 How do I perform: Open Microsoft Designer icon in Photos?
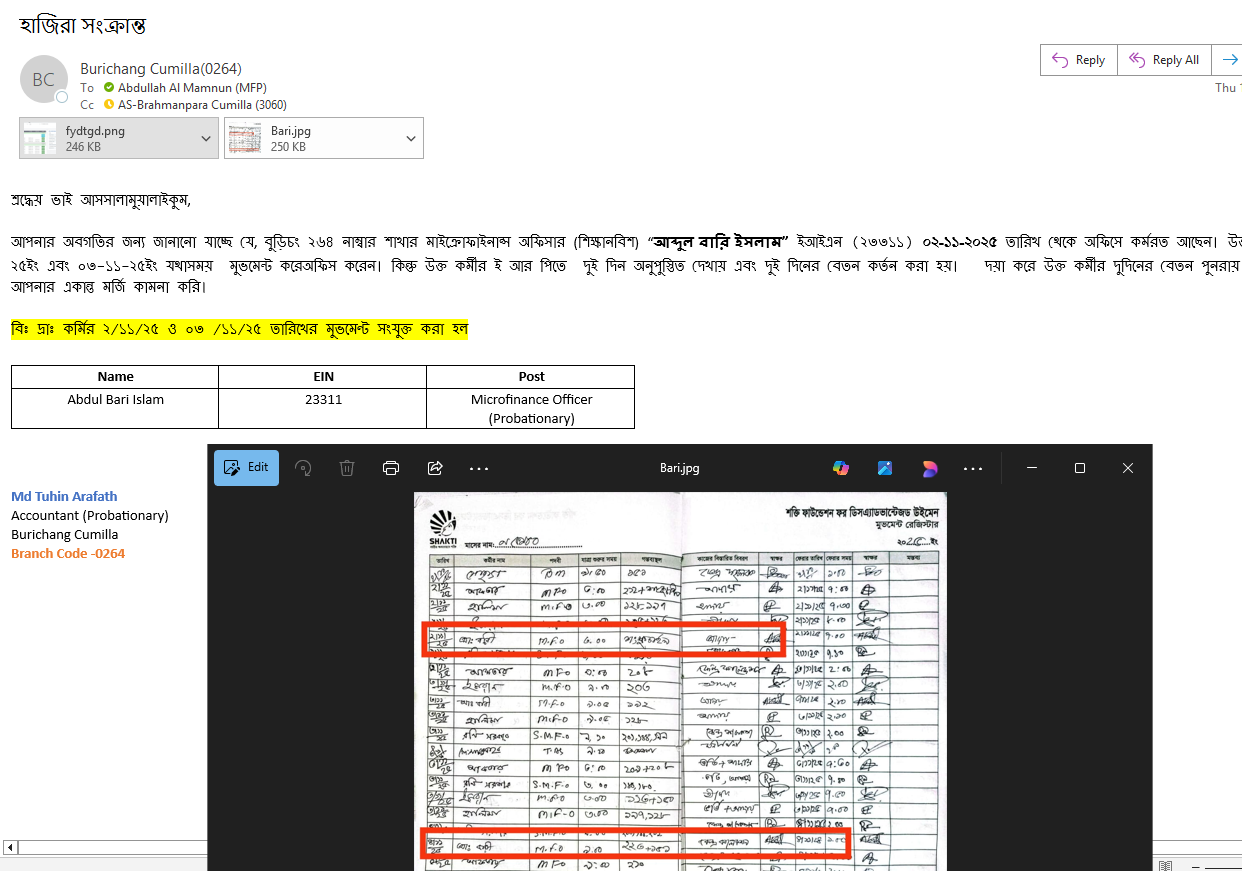[x=885, y=468]
